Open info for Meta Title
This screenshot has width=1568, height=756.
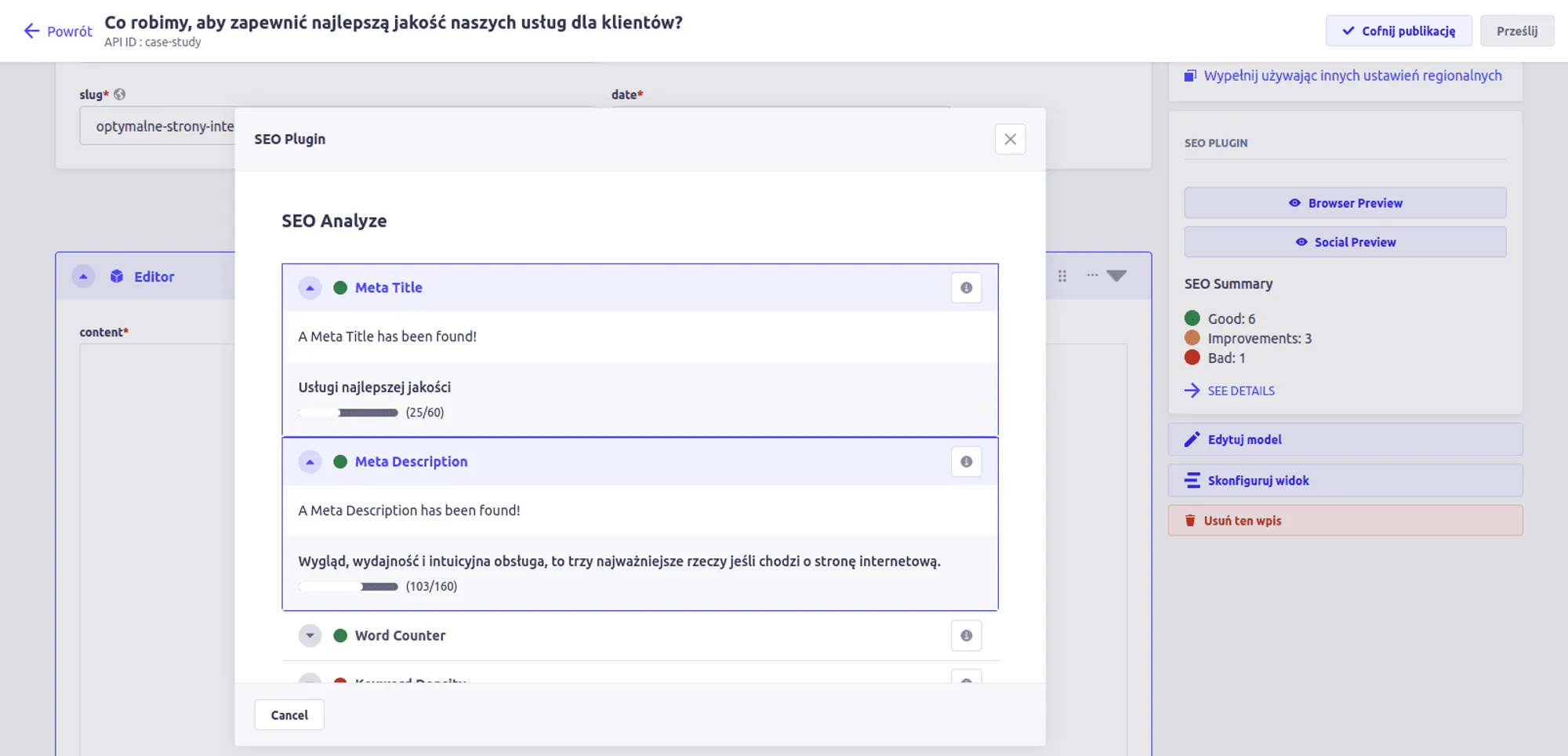(x=966, y=288)
